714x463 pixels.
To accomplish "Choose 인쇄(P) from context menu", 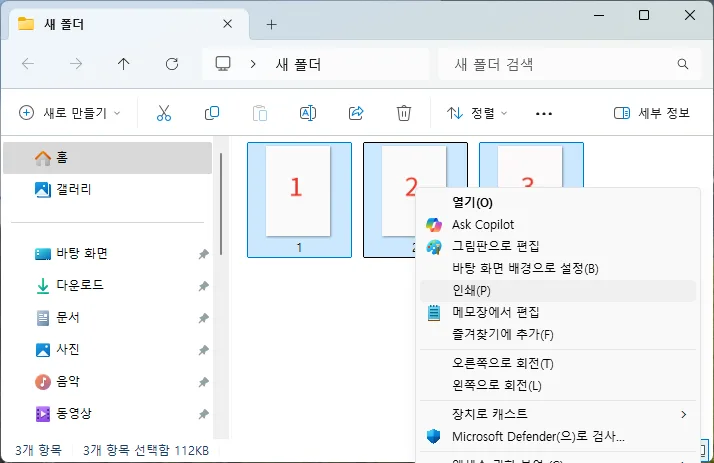I will tap(558, 290).
